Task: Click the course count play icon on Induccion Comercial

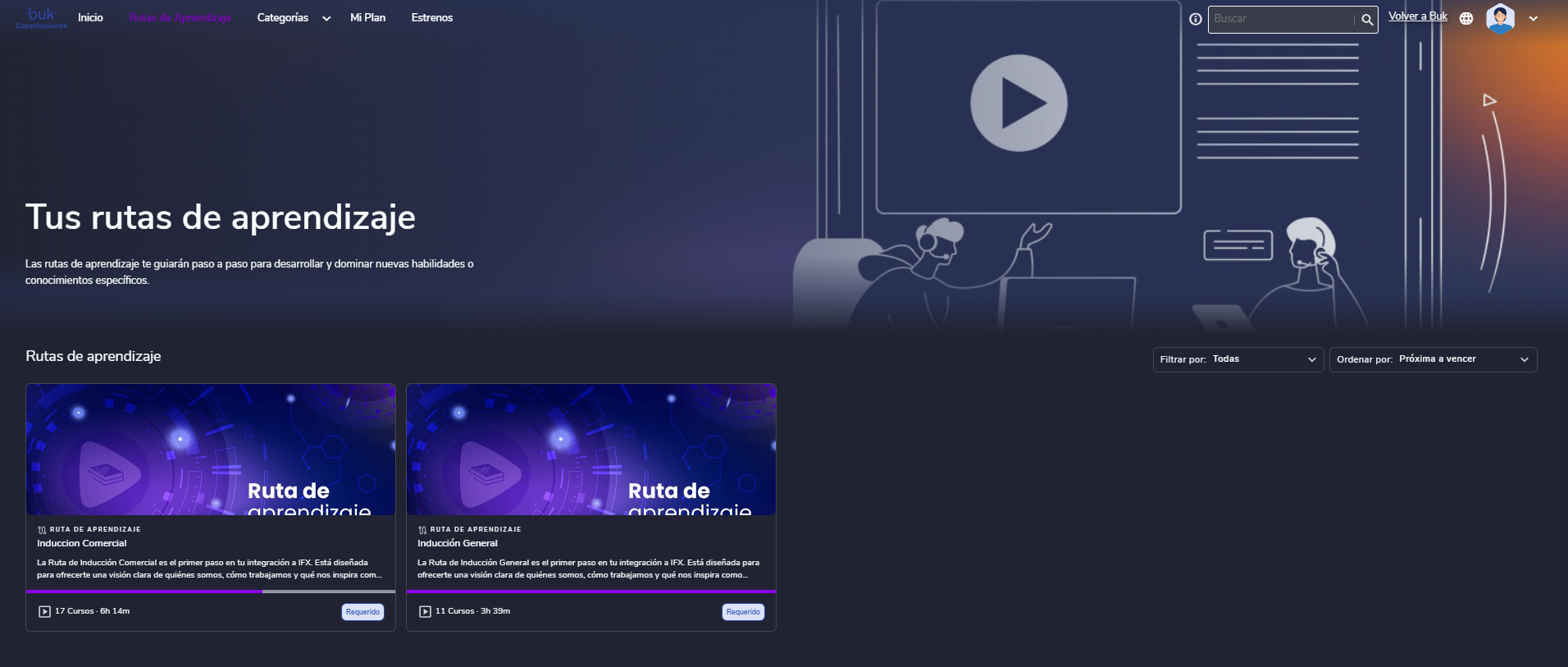Action: 44,611
